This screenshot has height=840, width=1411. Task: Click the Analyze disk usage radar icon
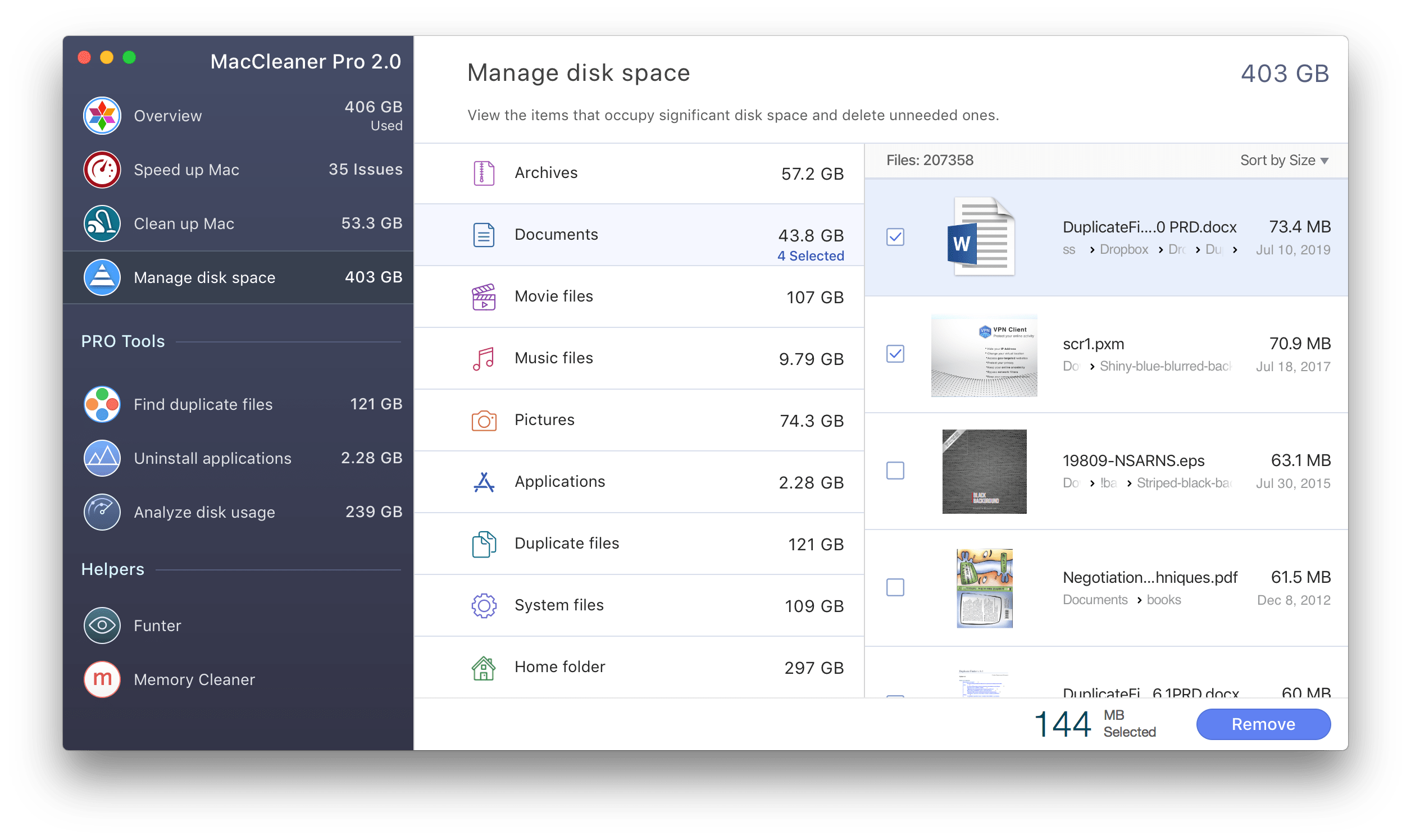102,512
